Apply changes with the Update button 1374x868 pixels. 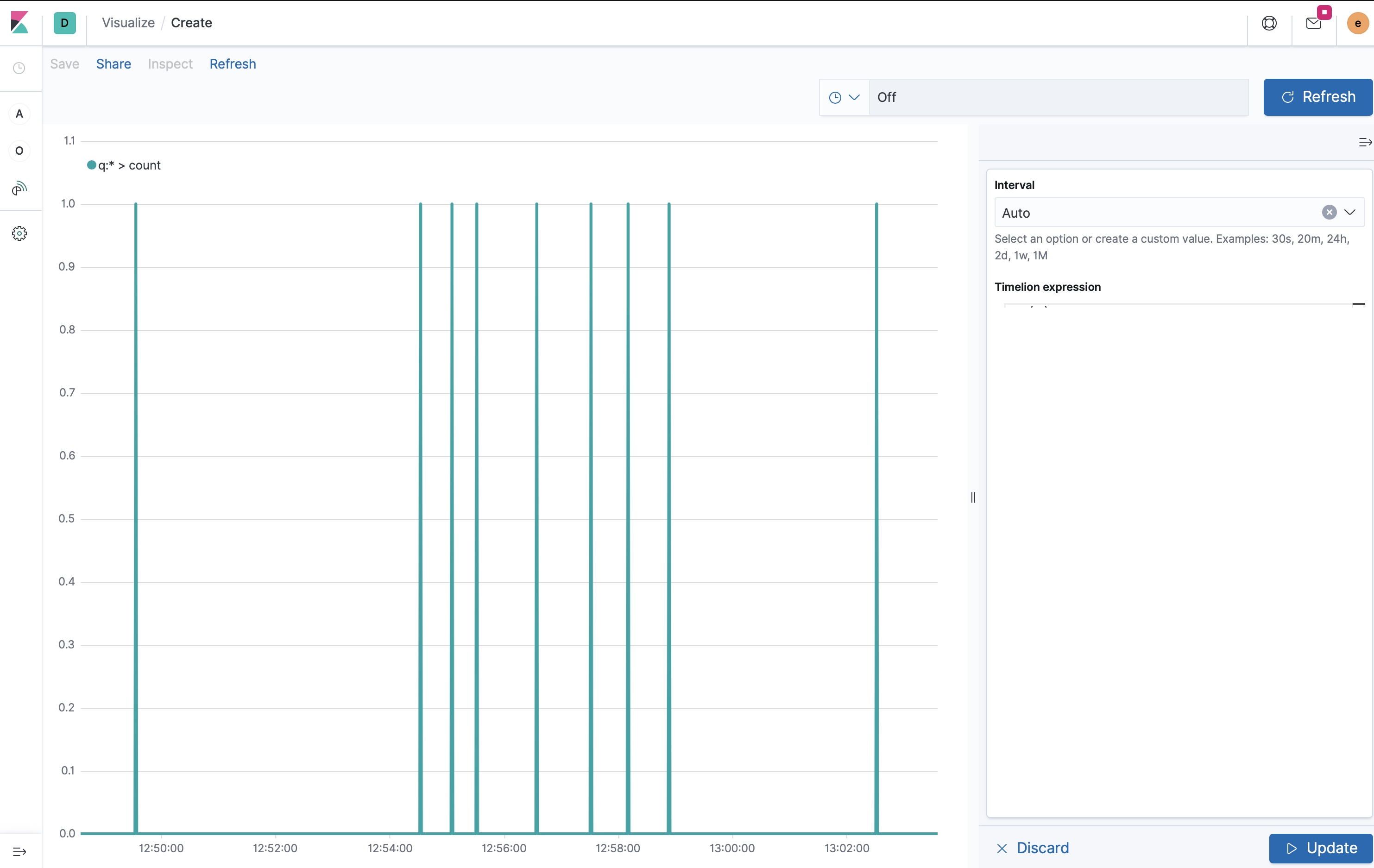tap(1320, 848)
